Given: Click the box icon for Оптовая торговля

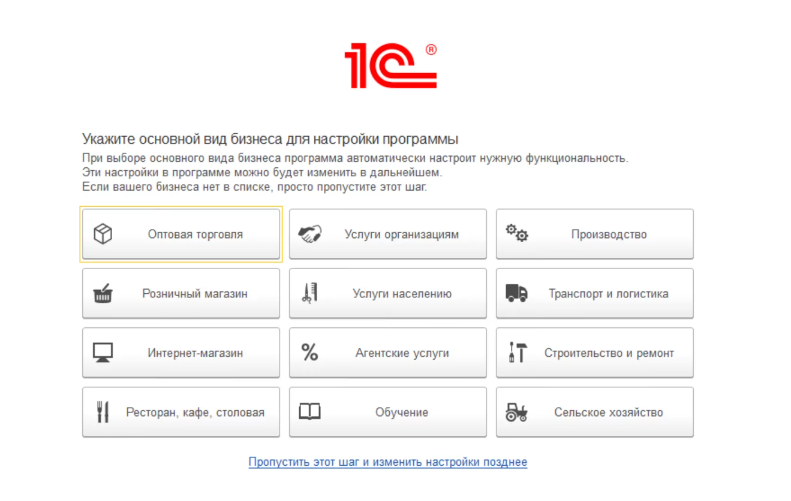Looking at the screenshot, I should [x=103, y=234].
